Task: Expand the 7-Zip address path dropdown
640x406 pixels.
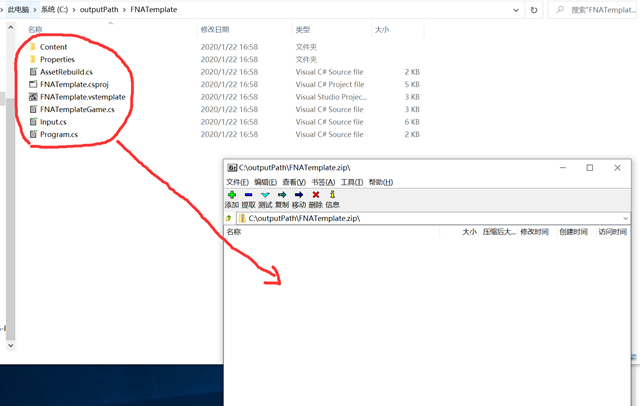Action: [625, 218]
